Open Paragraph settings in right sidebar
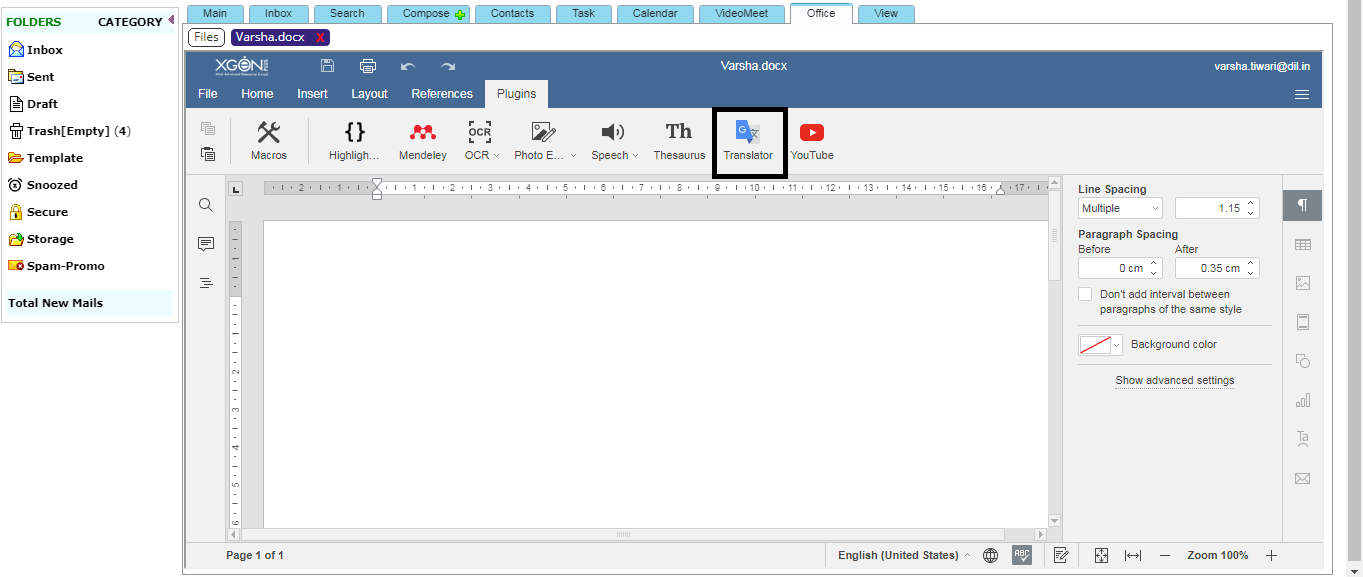The height and width of the screenshot is (577, 1363). pyautogui.click(x=1303, y=205)
